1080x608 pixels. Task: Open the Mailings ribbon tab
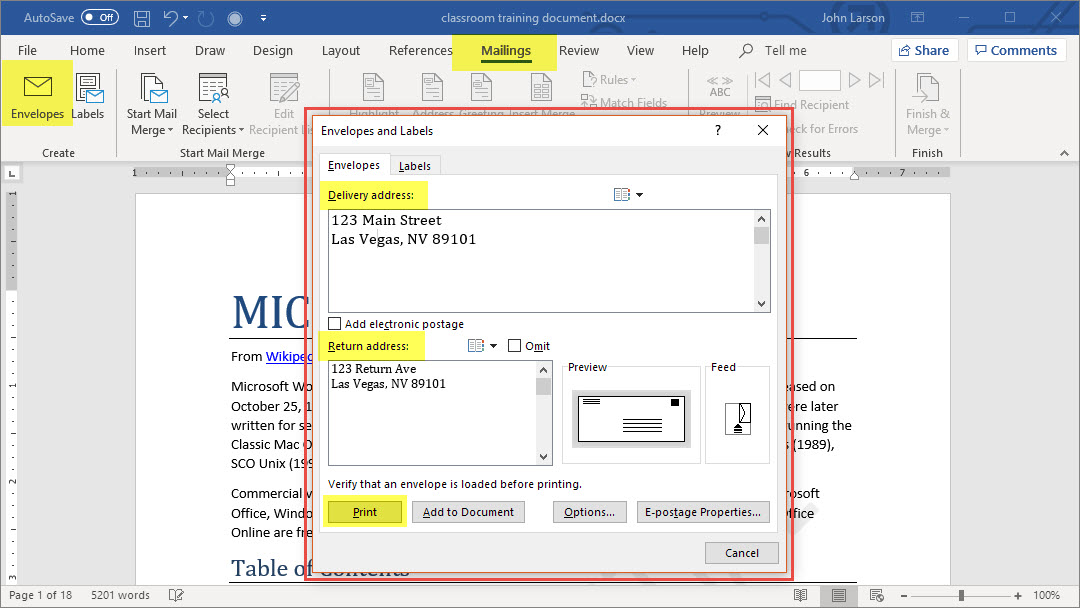[x=505, y=50]
